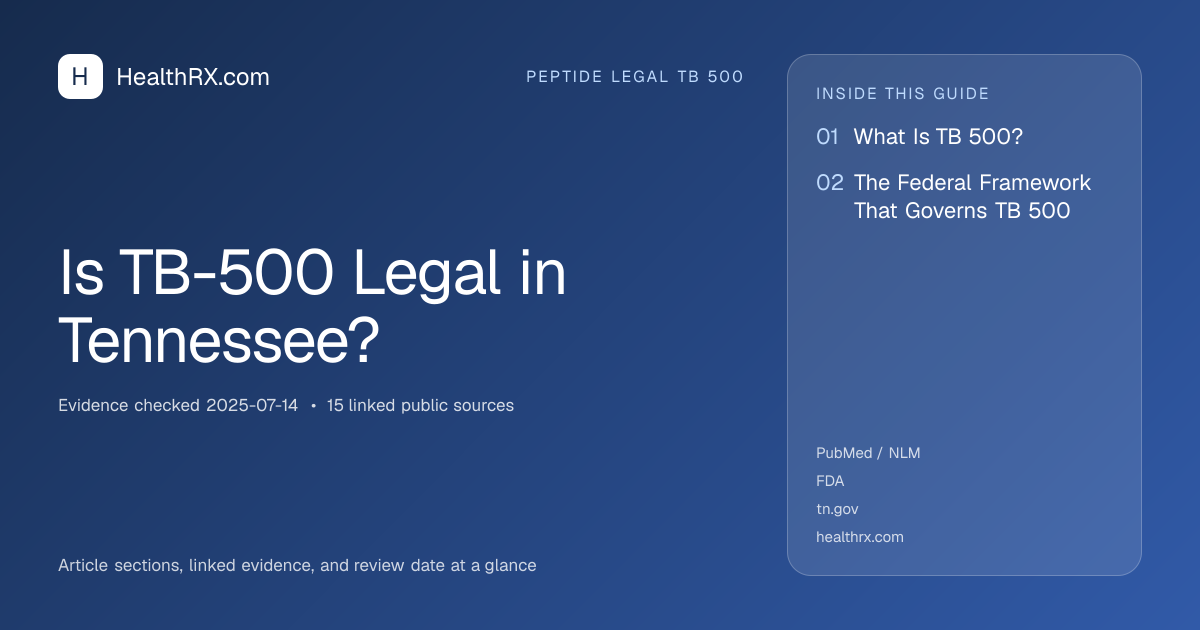Click the 'Article sections, linked evidence' footer caption
This screenshot has height=630, width=1200.
click(x=297, y=566)
